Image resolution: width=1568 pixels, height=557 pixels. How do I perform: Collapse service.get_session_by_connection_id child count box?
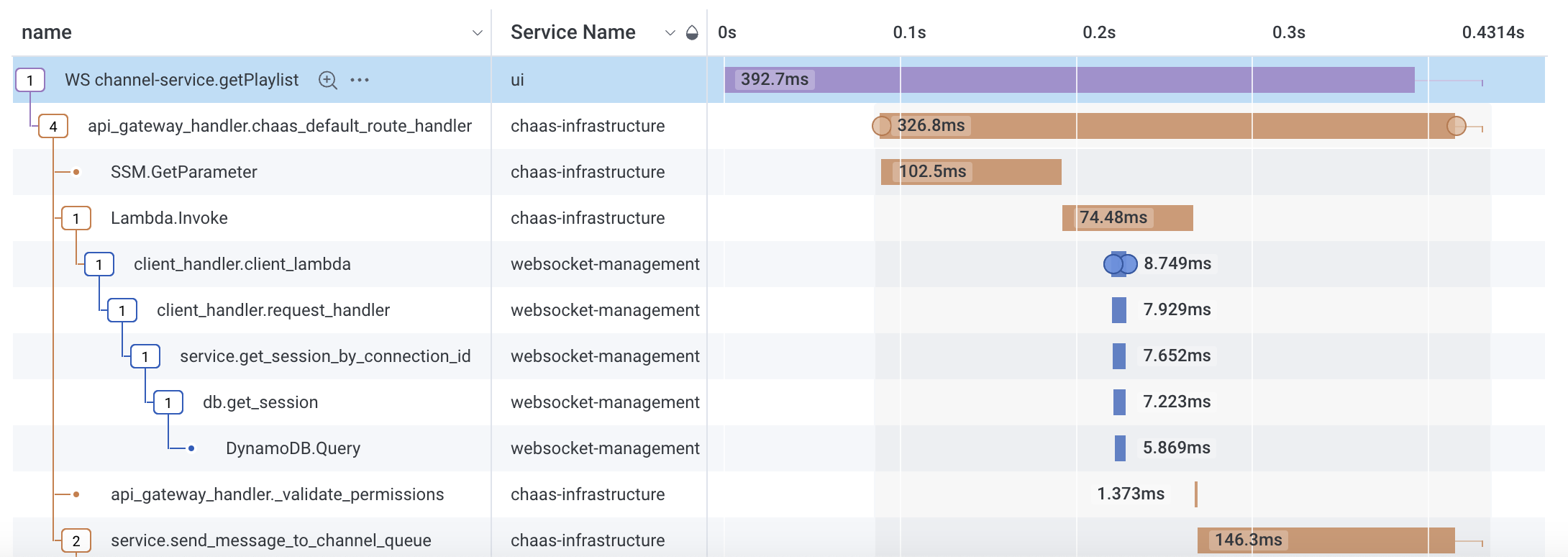click(x=145, y=356)
